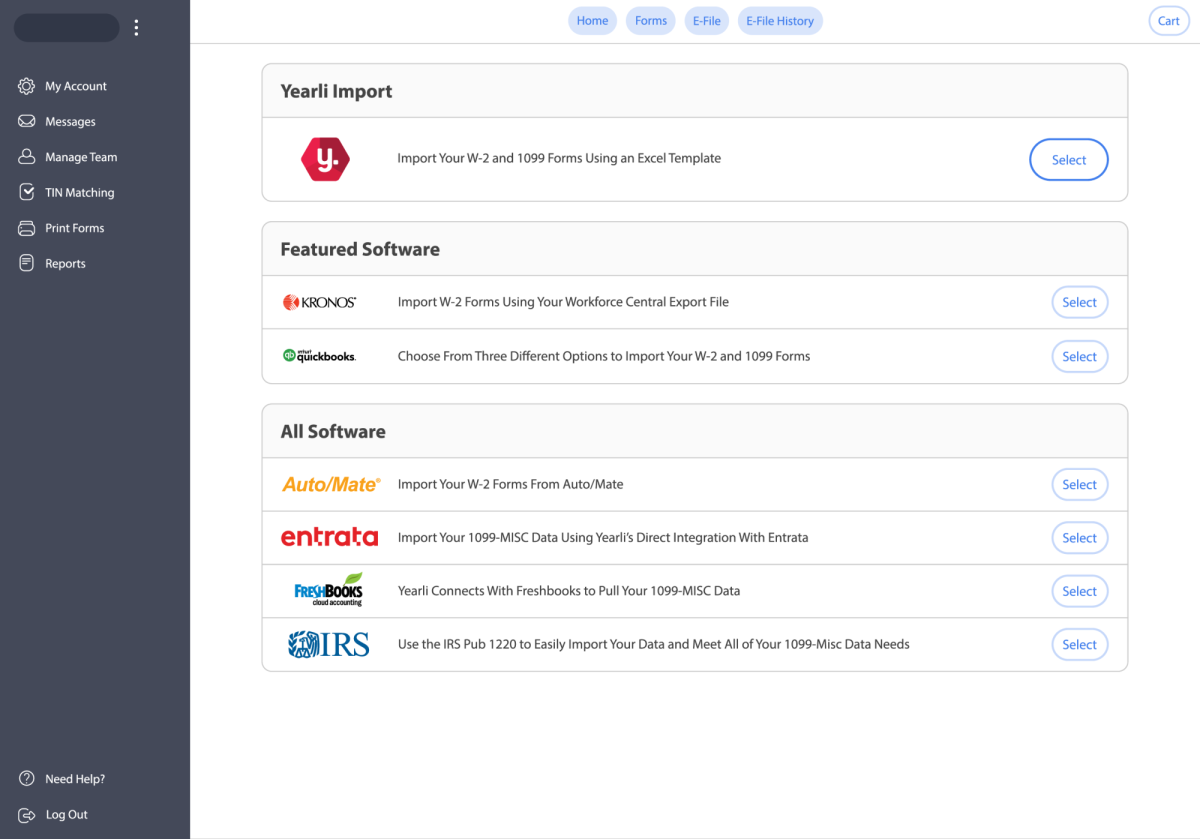
Task: Click the Need Help question mark icon
Action: 27,779
